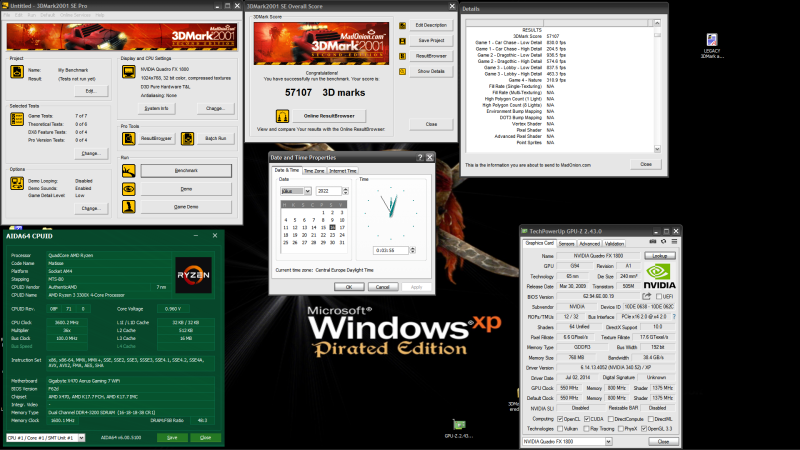Image resolution: width=800 pixels, height=450 pixels.
Task: Click the Benchmark run icon
Action: [129, 170]
